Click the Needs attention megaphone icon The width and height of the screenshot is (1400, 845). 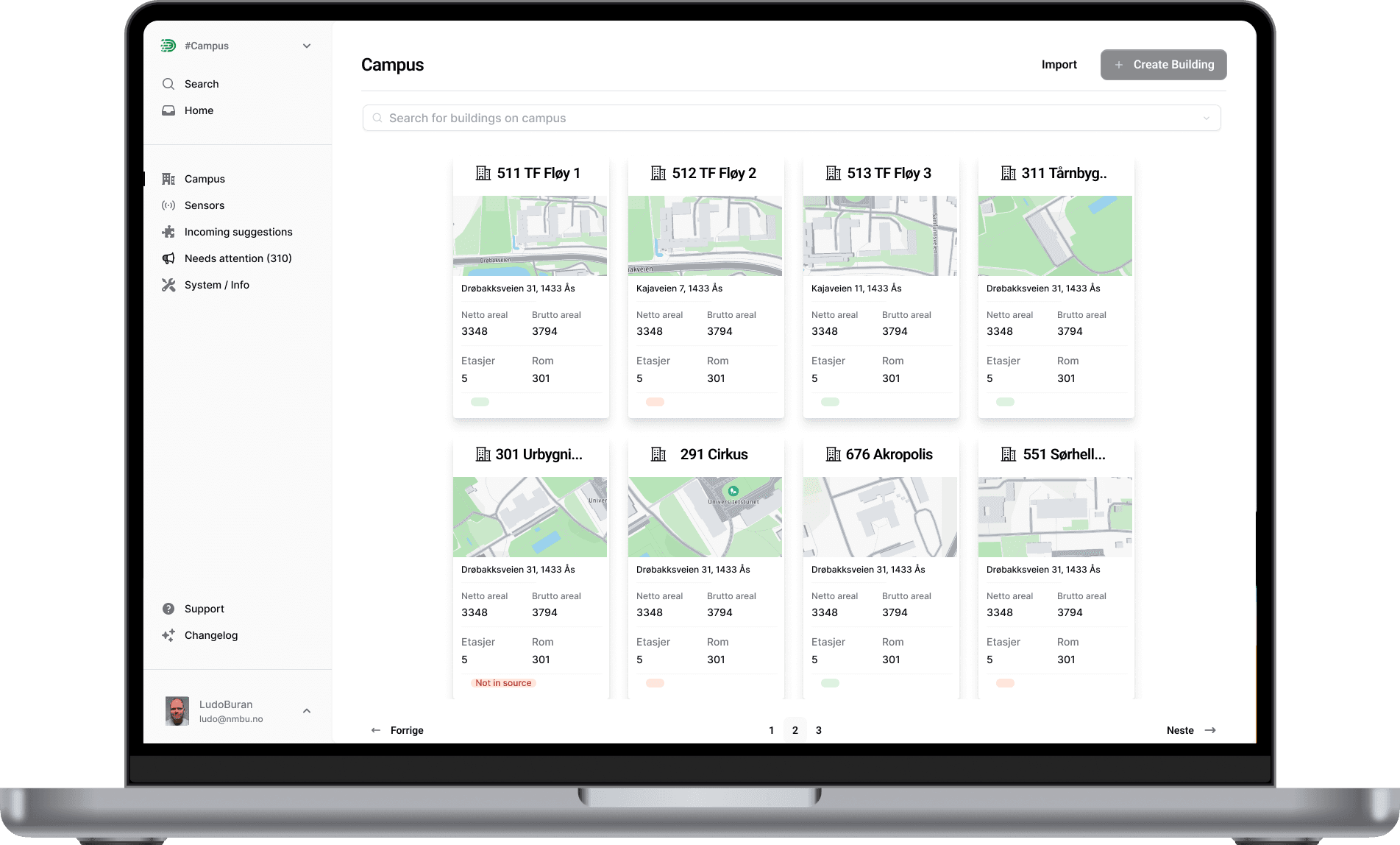(168, 258)
